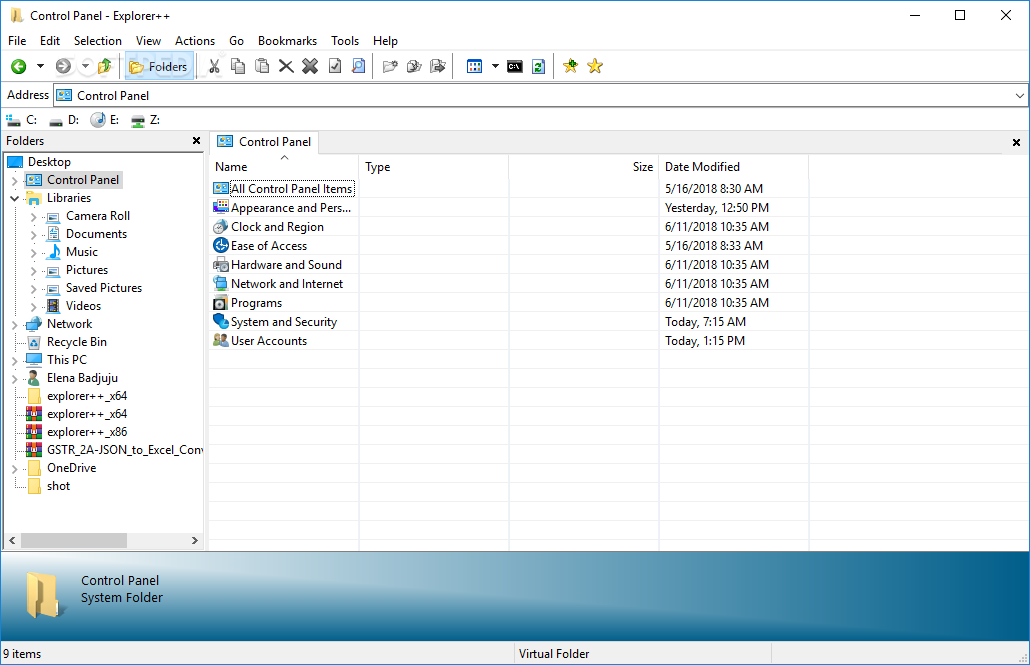1030x665 pixels.
Task: Click the Search magnifier icon
Action: (359, 66)
